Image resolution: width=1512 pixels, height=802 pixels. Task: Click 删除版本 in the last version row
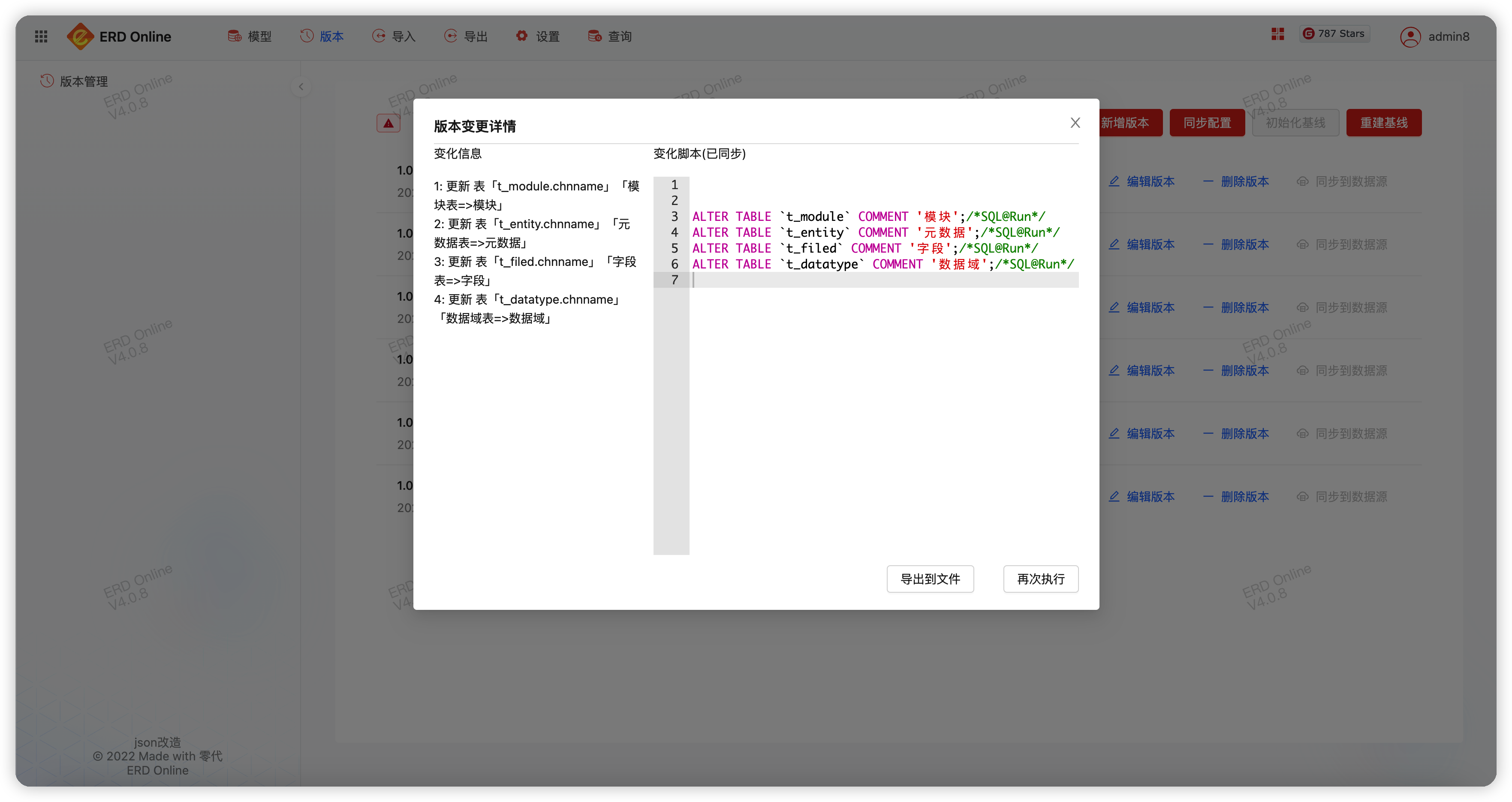click(1236, 497)
